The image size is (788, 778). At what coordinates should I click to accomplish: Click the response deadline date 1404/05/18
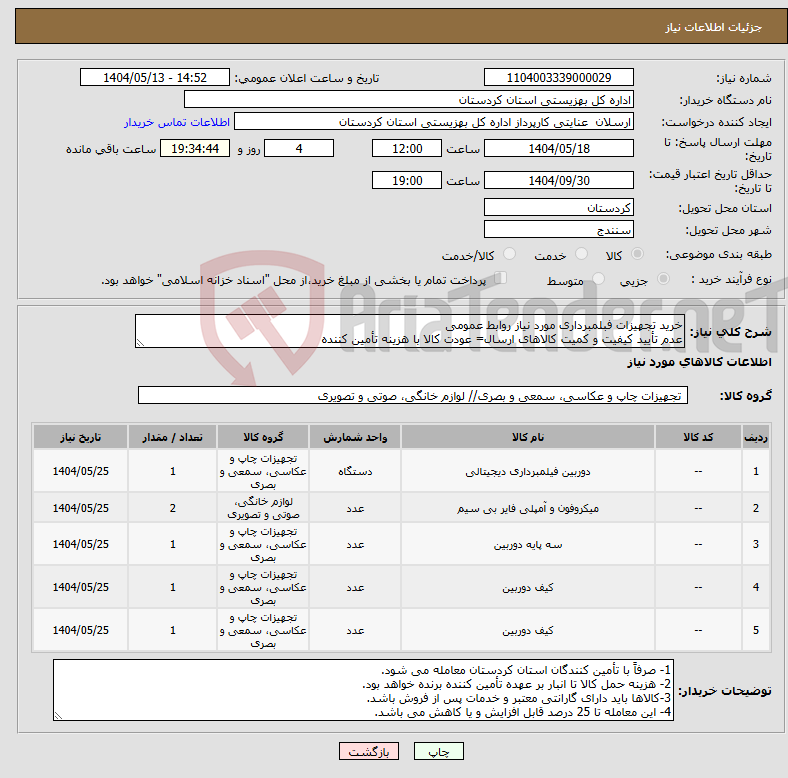558,149
